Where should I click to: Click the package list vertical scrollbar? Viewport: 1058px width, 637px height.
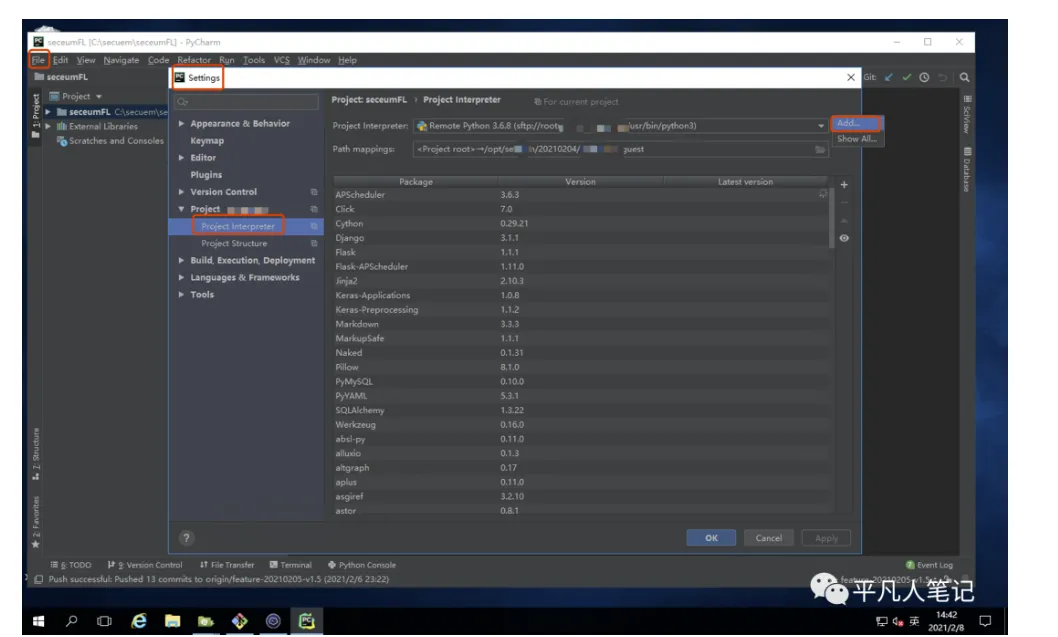tap(831, 218)
